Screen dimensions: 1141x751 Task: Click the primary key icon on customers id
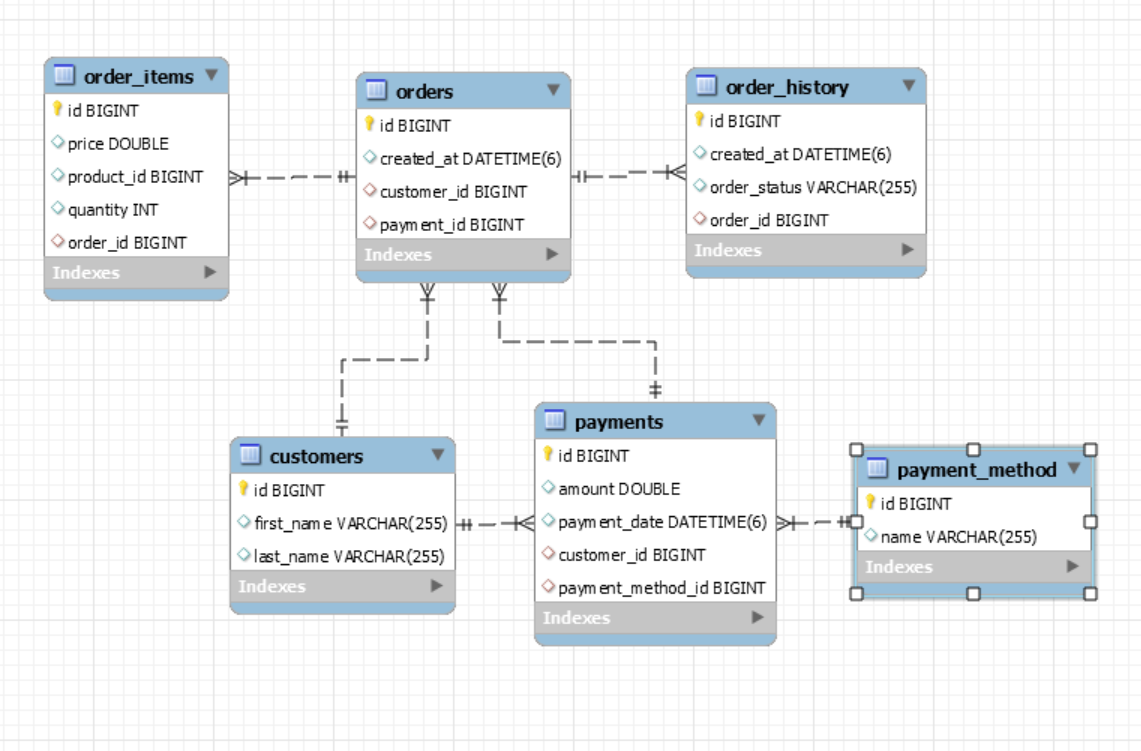click(244, 490)
